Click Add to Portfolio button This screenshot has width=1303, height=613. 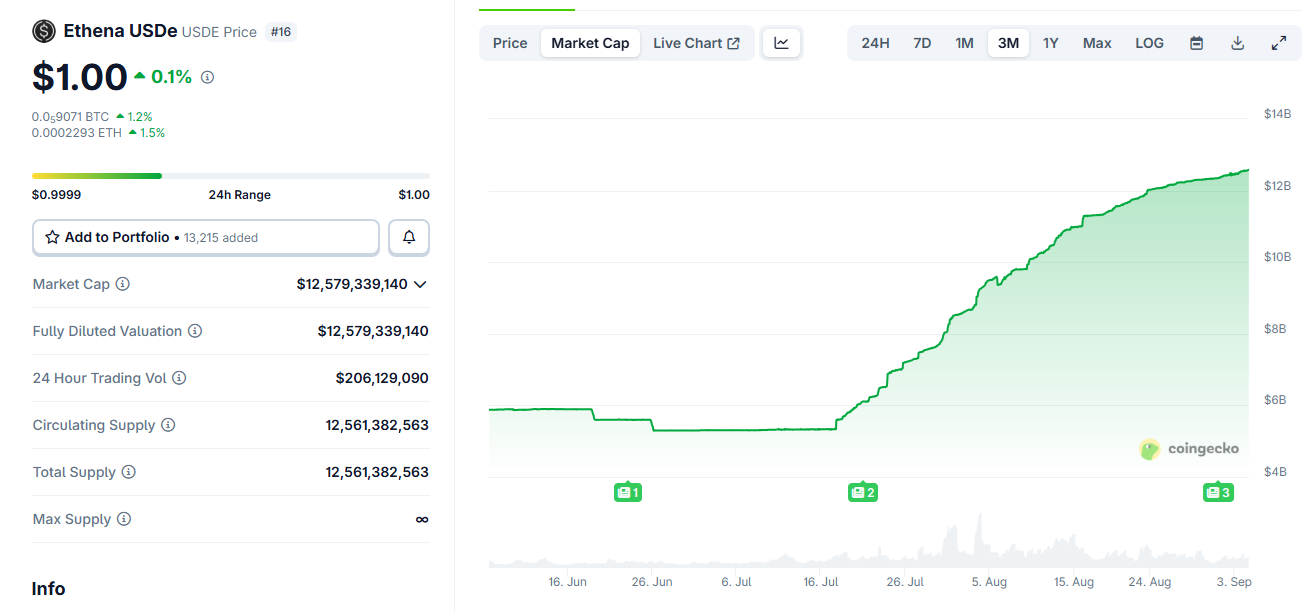point(206,237)
